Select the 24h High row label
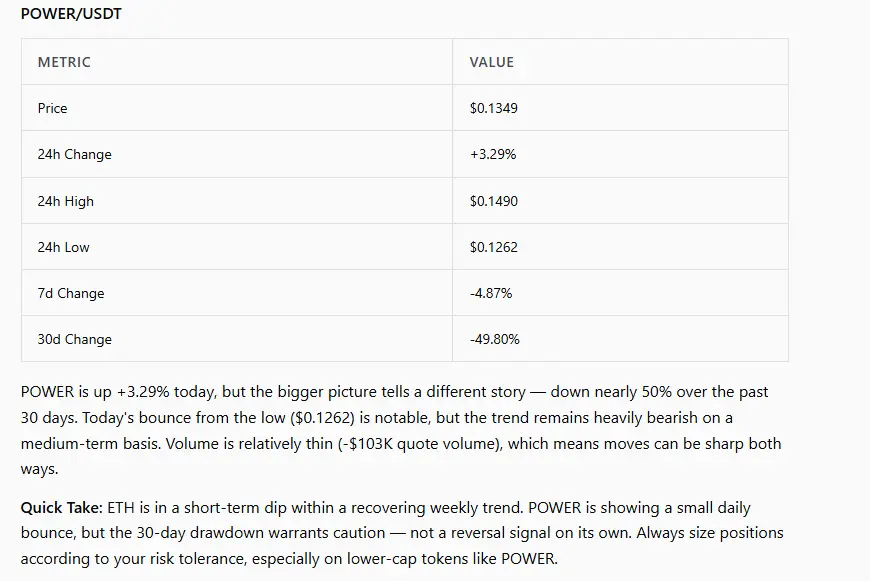This screenshot has width=870, height=581. [x=65, y=201]
